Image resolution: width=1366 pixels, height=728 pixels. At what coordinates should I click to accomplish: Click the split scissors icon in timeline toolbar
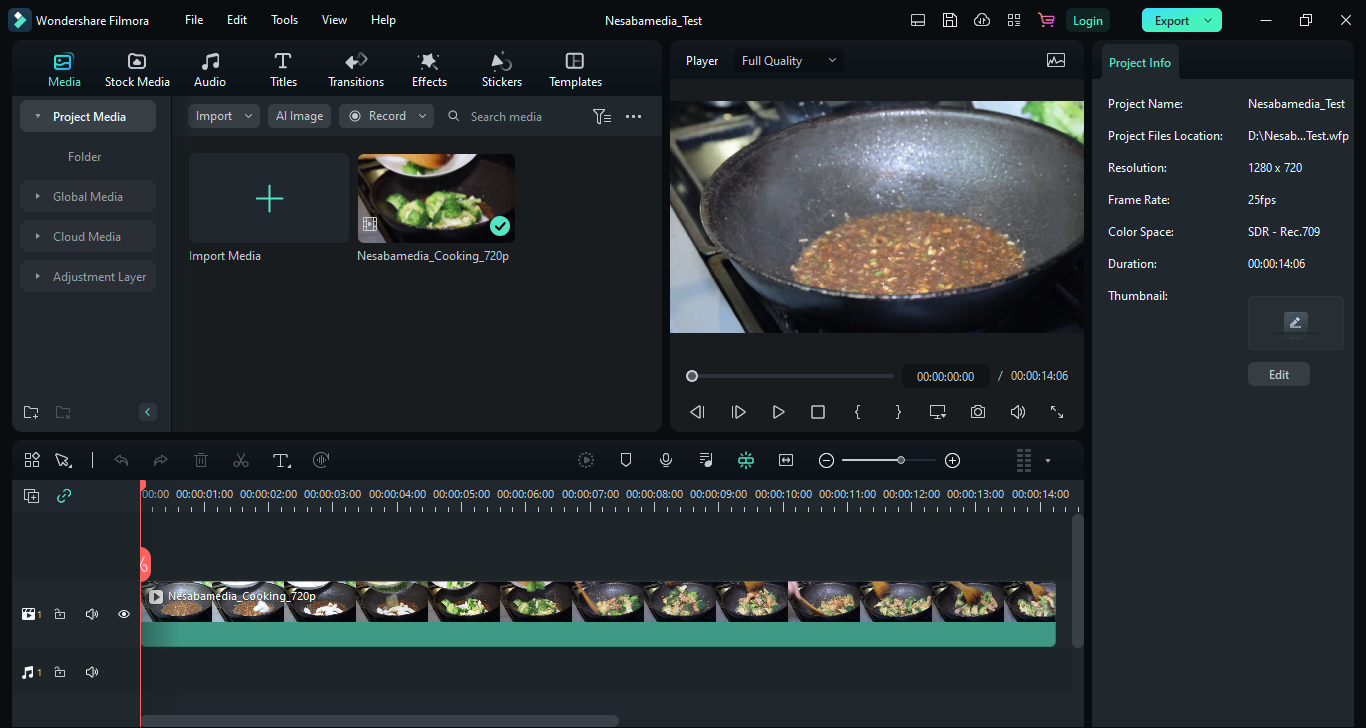[x=241, y=460]
